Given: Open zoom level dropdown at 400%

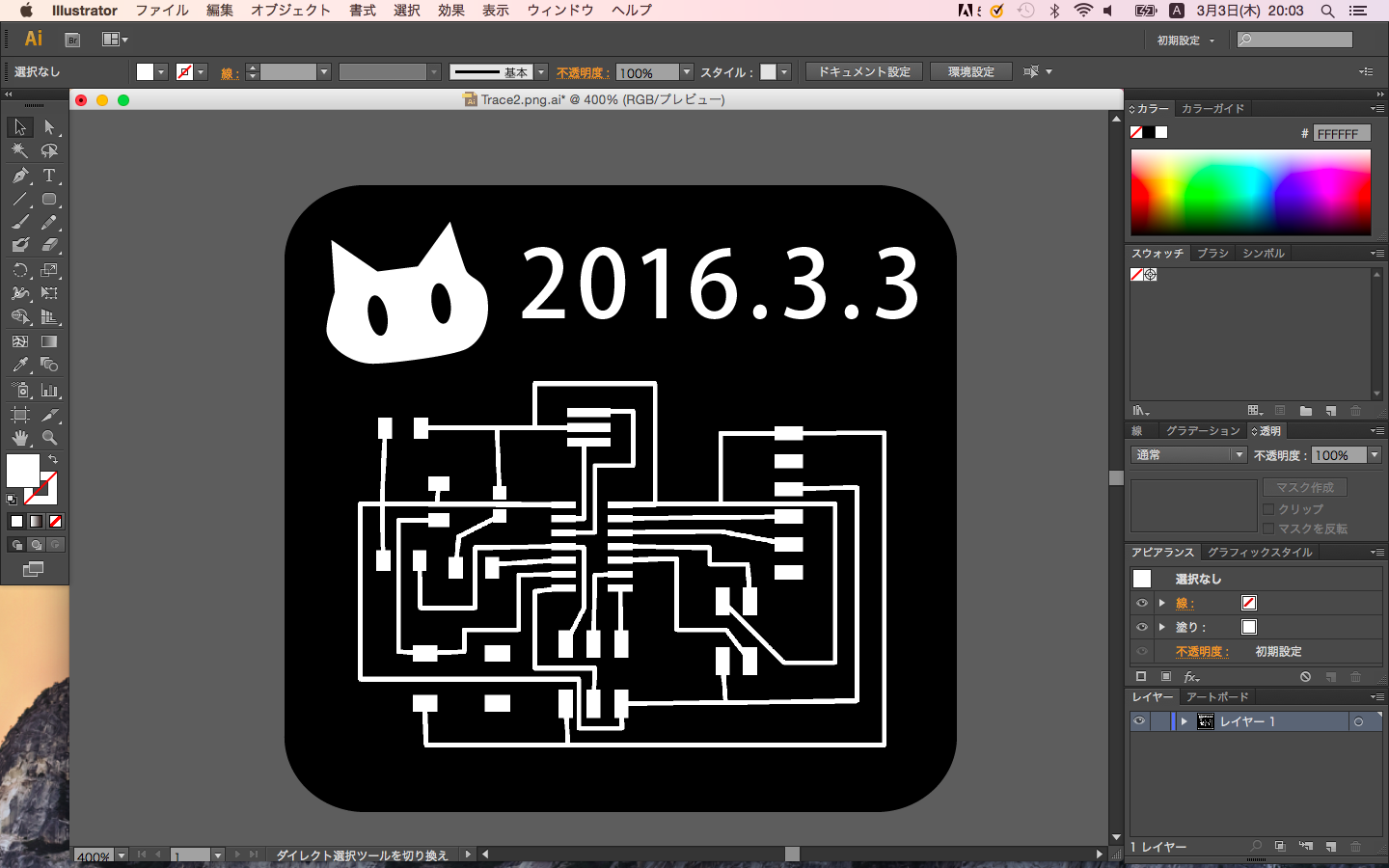Looking at the screenshot, I should (x=122, y=855).
